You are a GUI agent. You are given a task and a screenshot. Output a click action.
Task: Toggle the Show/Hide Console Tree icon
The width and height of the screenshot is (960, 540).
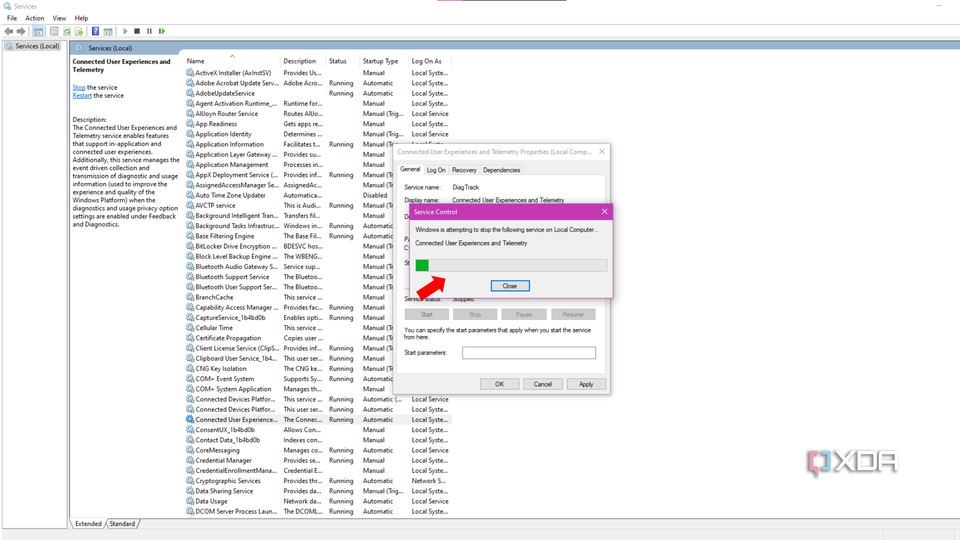(x=39, y=31)
